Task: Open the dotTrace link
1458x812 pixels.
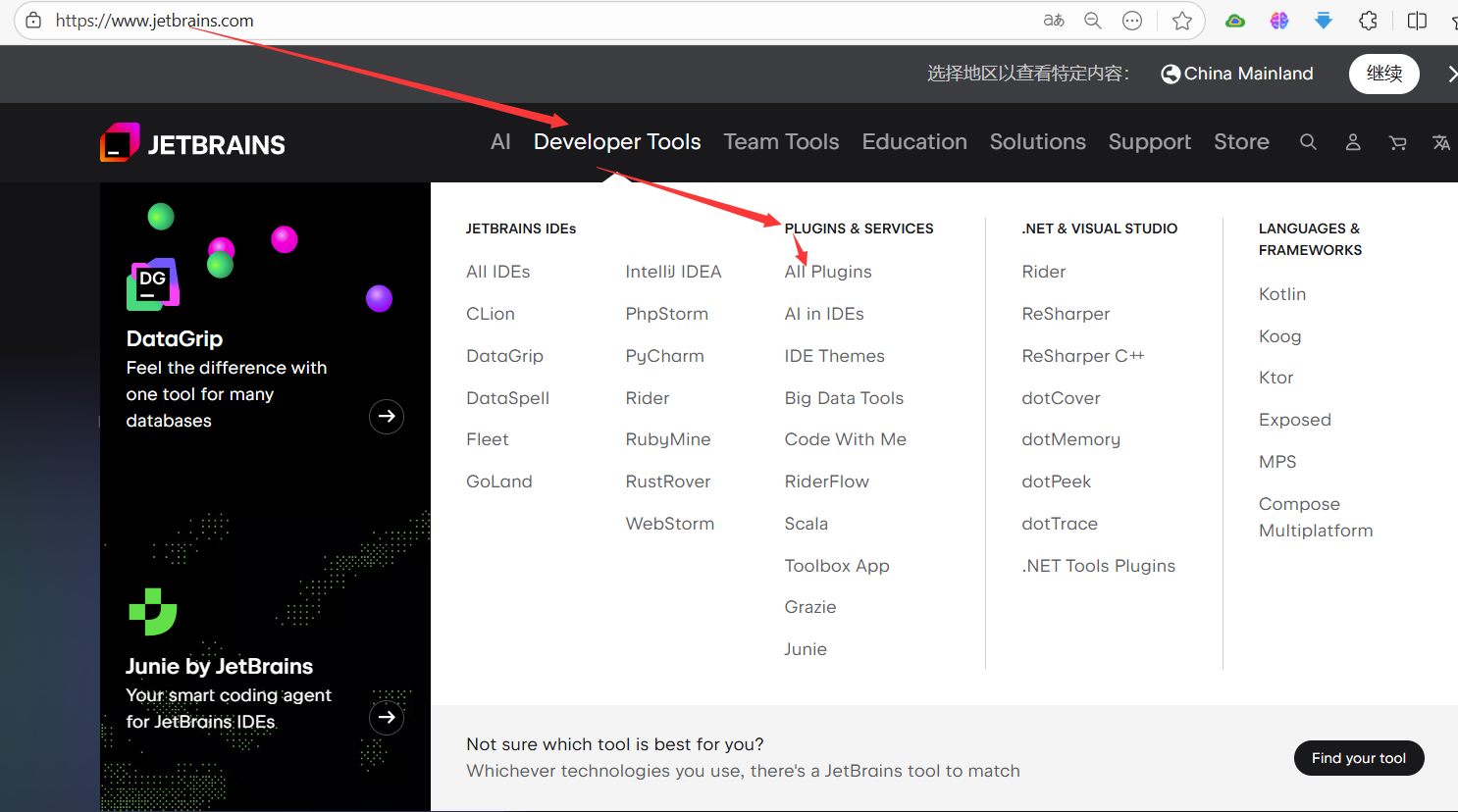Action: coord(1060,524)
